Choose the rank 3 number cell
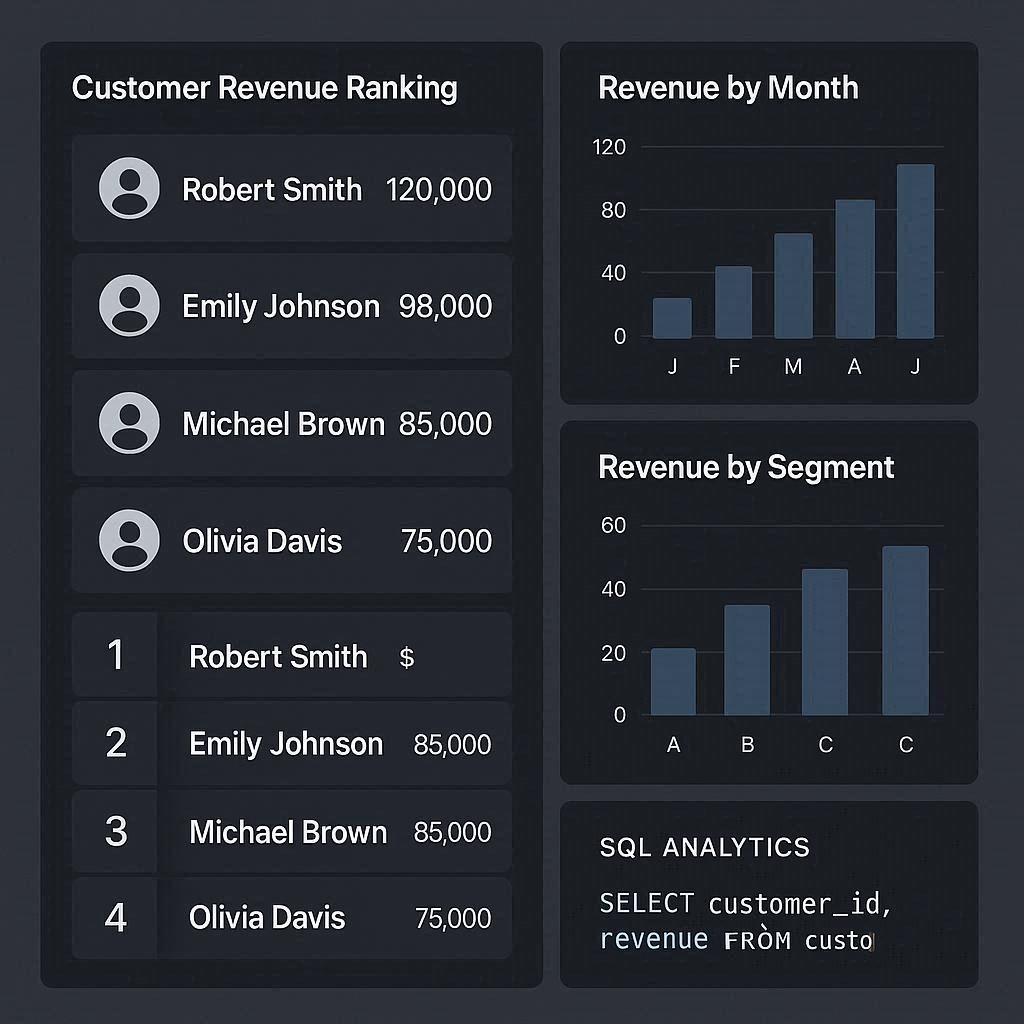This screenshot has height=1024, width=1024. click(x=116, y=831)
